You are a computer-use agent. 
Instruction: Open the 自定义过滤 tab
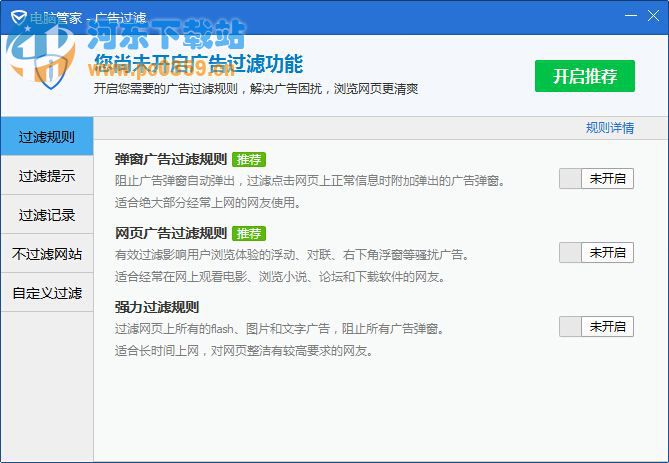tap(47, 293)
